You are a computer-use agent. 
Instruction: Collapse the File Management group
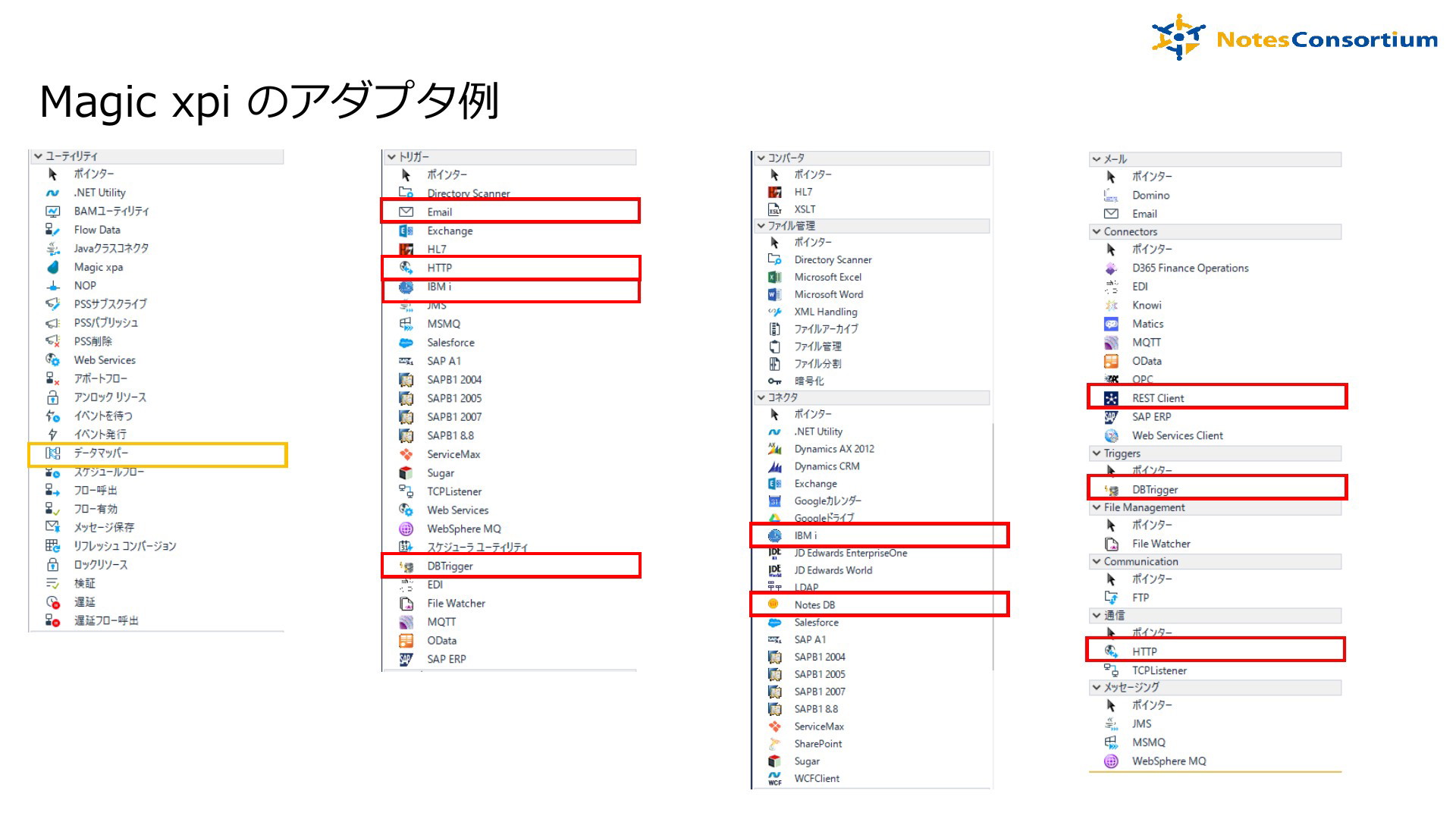[x=1096, y=507]
